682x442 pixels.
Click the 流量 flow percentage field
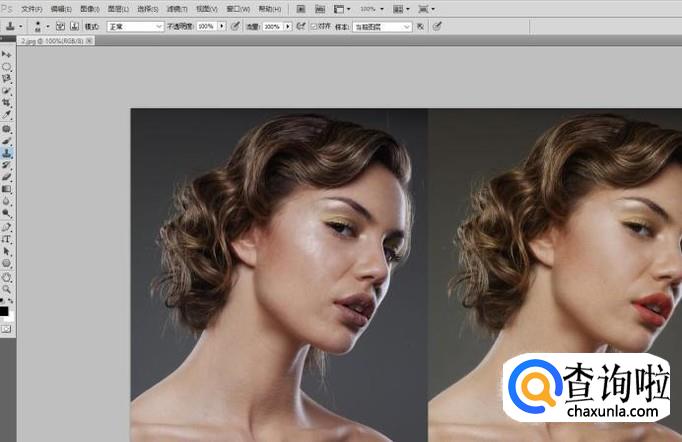[x=272, y=27]
